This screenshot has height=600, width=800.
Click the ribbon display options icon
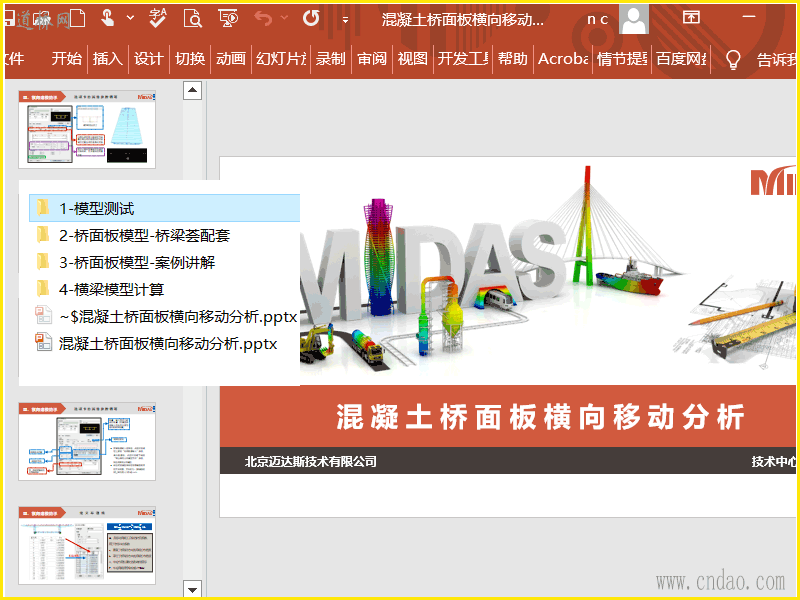(691, 17)
